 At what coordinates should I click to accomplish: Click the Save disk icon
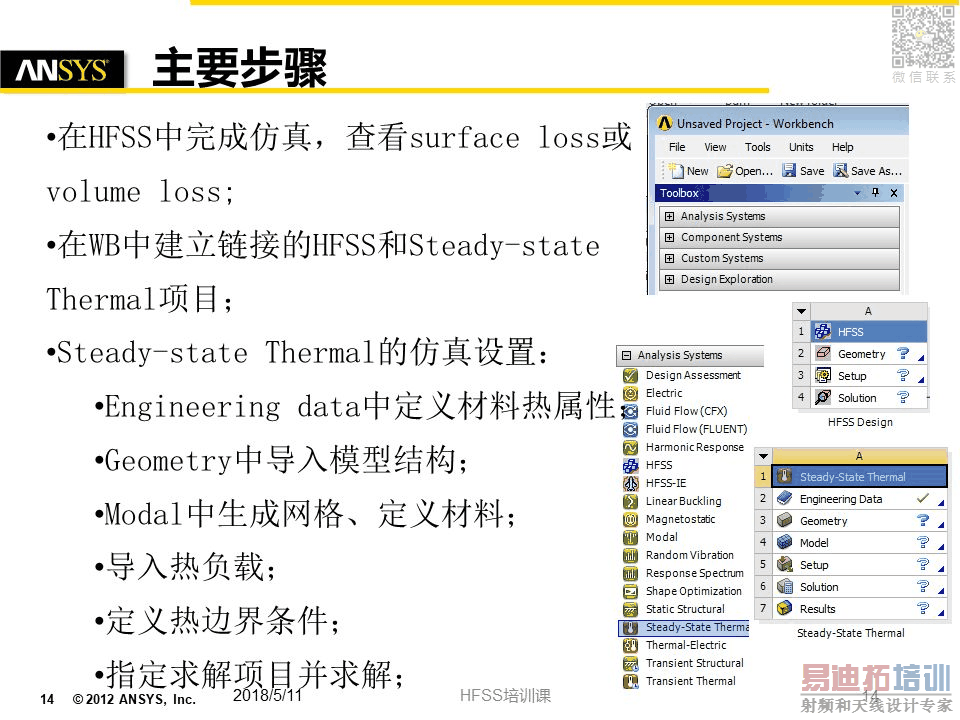pyautogui.click(x=789, y=170)
